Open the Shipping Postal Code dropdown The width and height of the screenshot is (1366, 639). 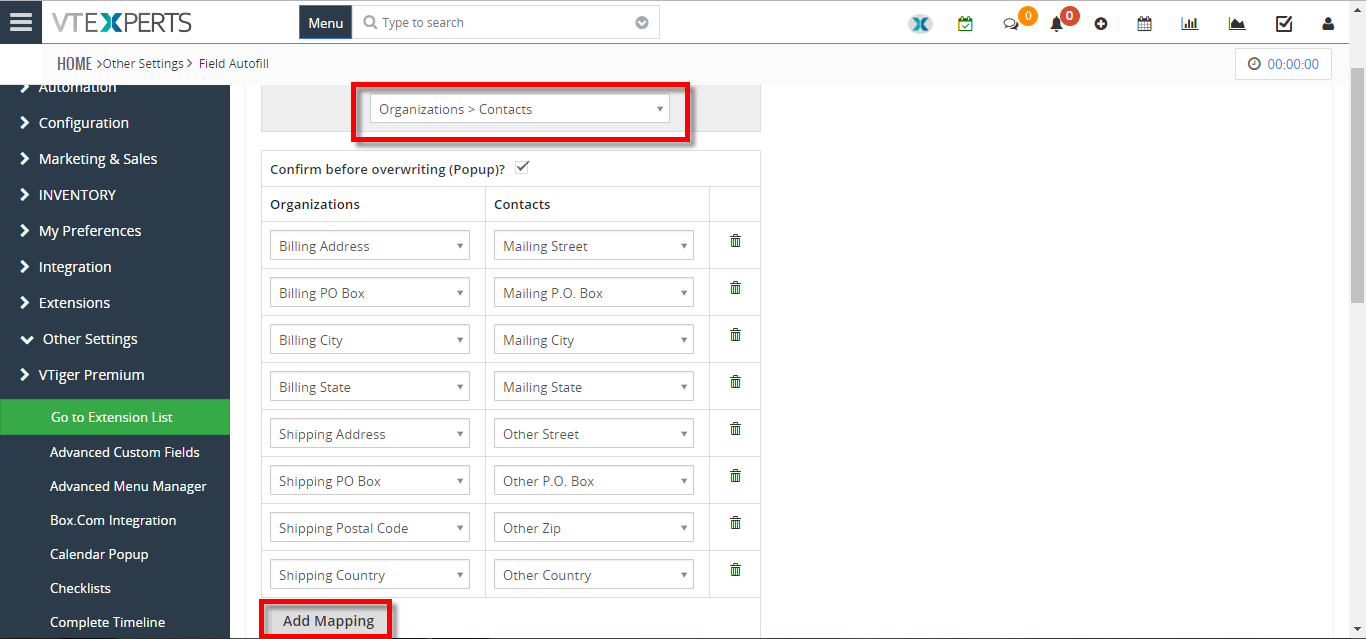click(x=370, y=528)
